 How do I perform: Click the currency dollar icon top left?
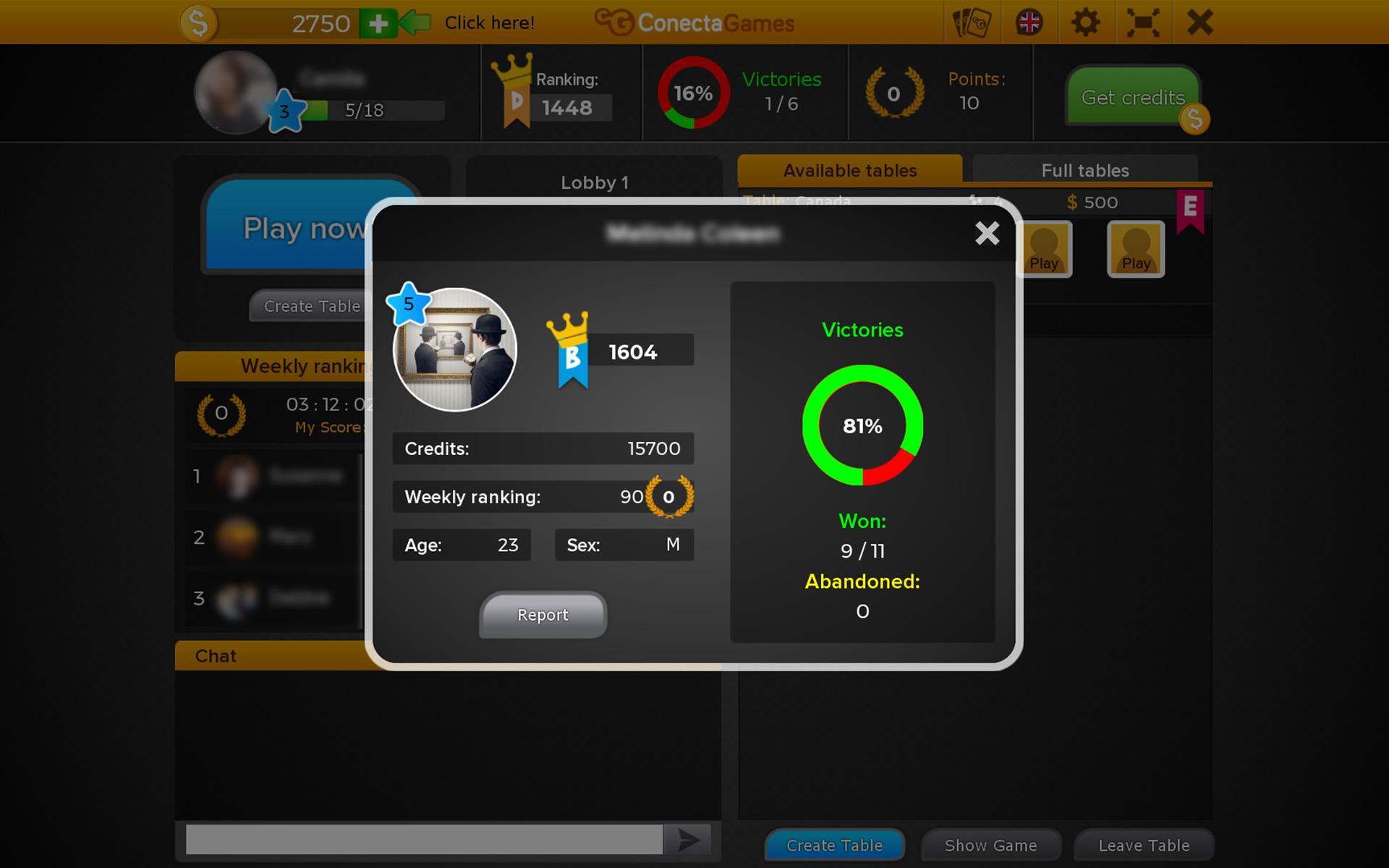click(x=195, y=22)
